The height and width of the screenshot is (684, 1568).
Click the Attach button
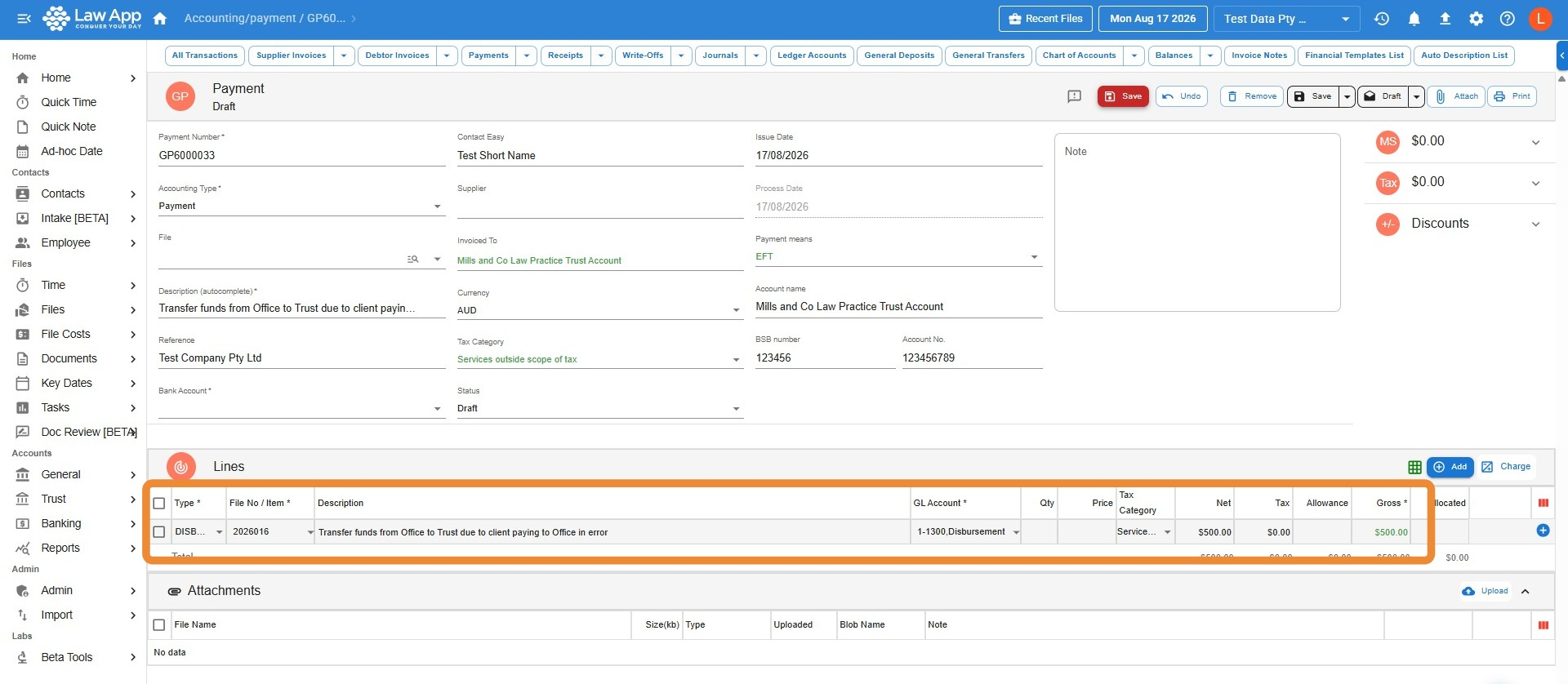(x=1457, y=96)
